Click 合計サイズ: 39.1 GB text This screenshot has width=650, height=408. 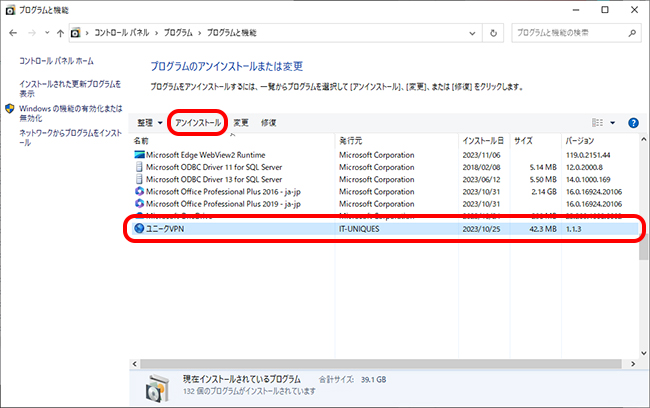pos(352,379)
